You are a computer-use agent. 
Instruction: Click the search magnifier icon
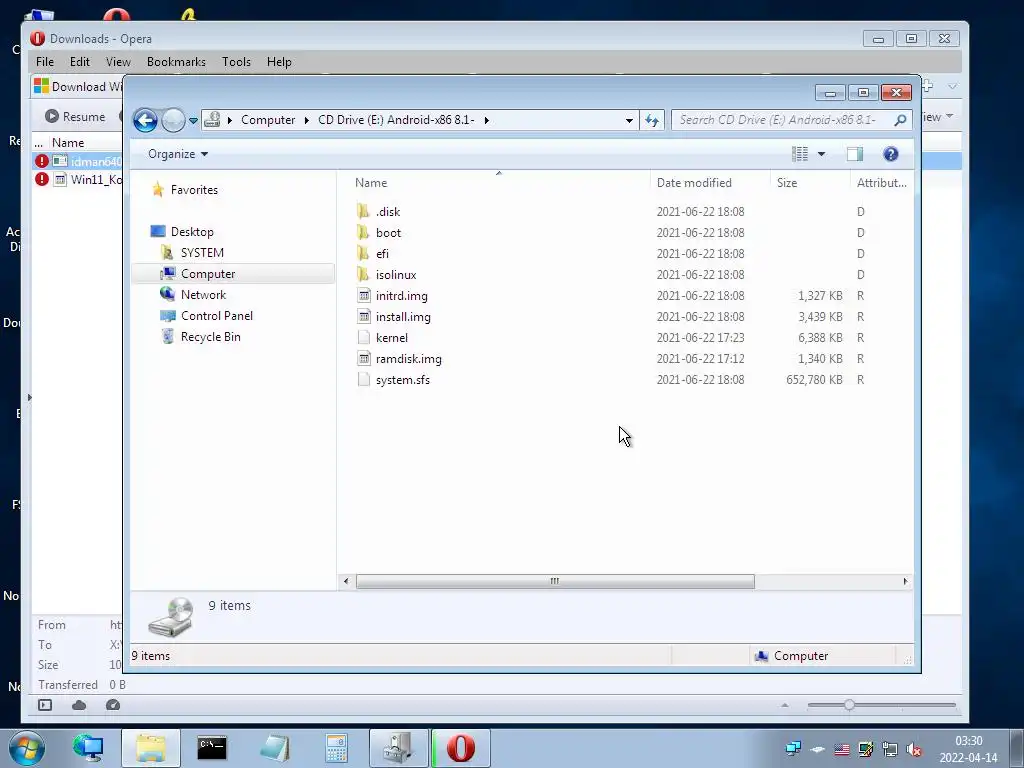tap(900, 120)
